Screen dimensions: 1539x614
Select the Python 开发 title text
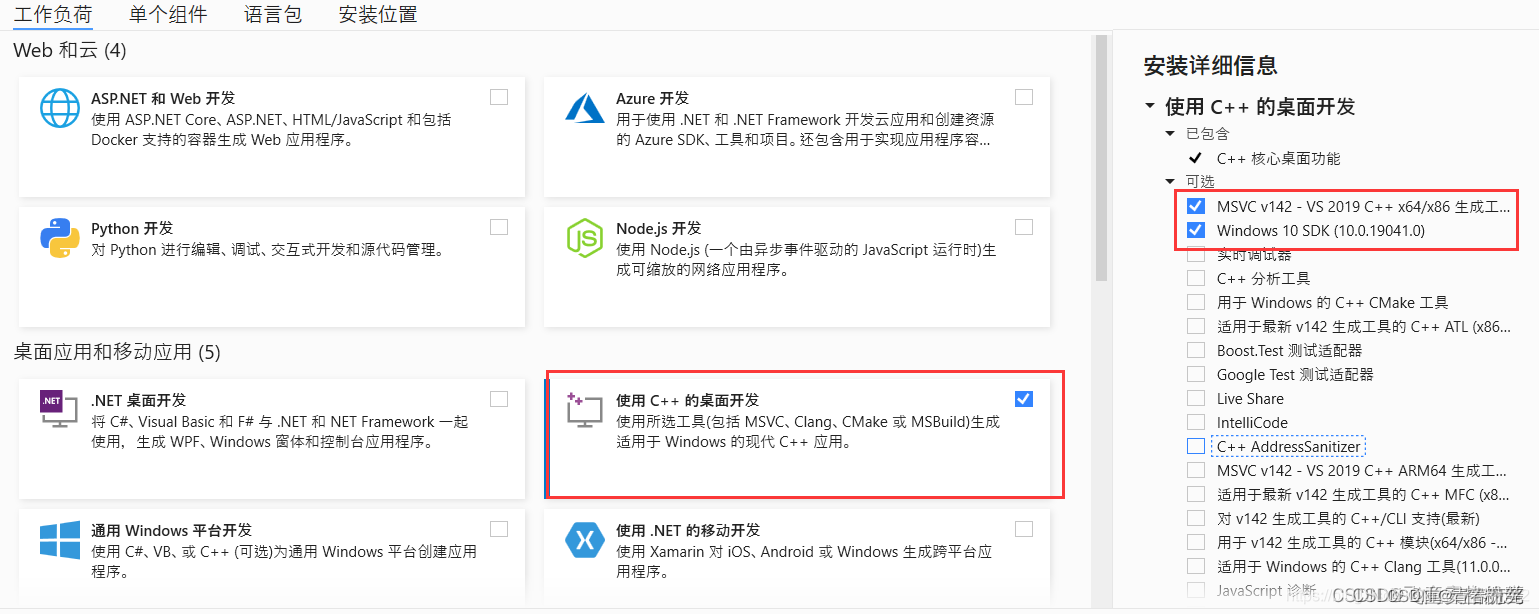click(132, 228)
